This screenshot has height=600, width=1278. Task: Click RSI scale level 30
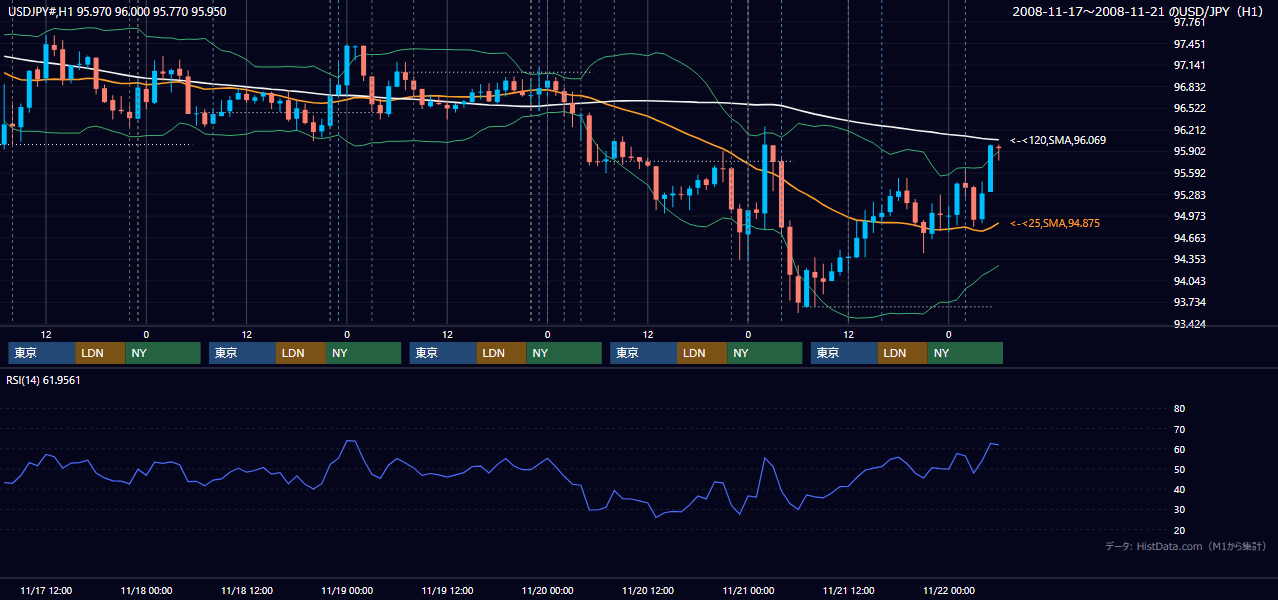pos(1179,510)
